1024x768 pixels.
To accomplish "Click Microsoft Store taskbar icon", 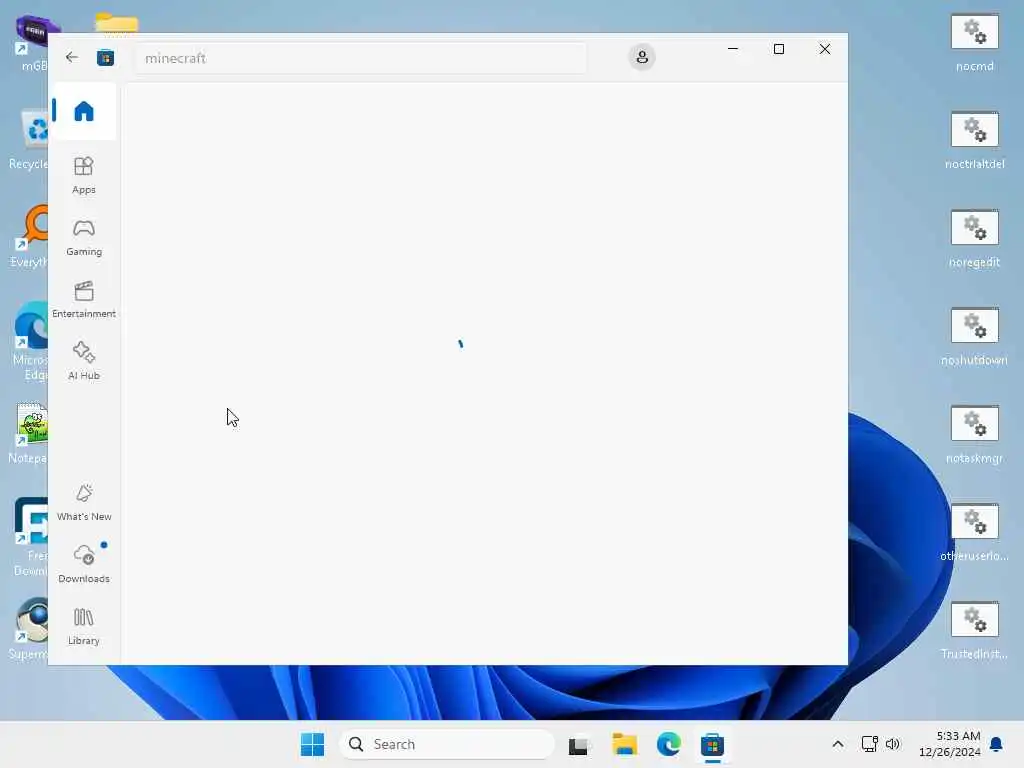I will coord(712,744).
